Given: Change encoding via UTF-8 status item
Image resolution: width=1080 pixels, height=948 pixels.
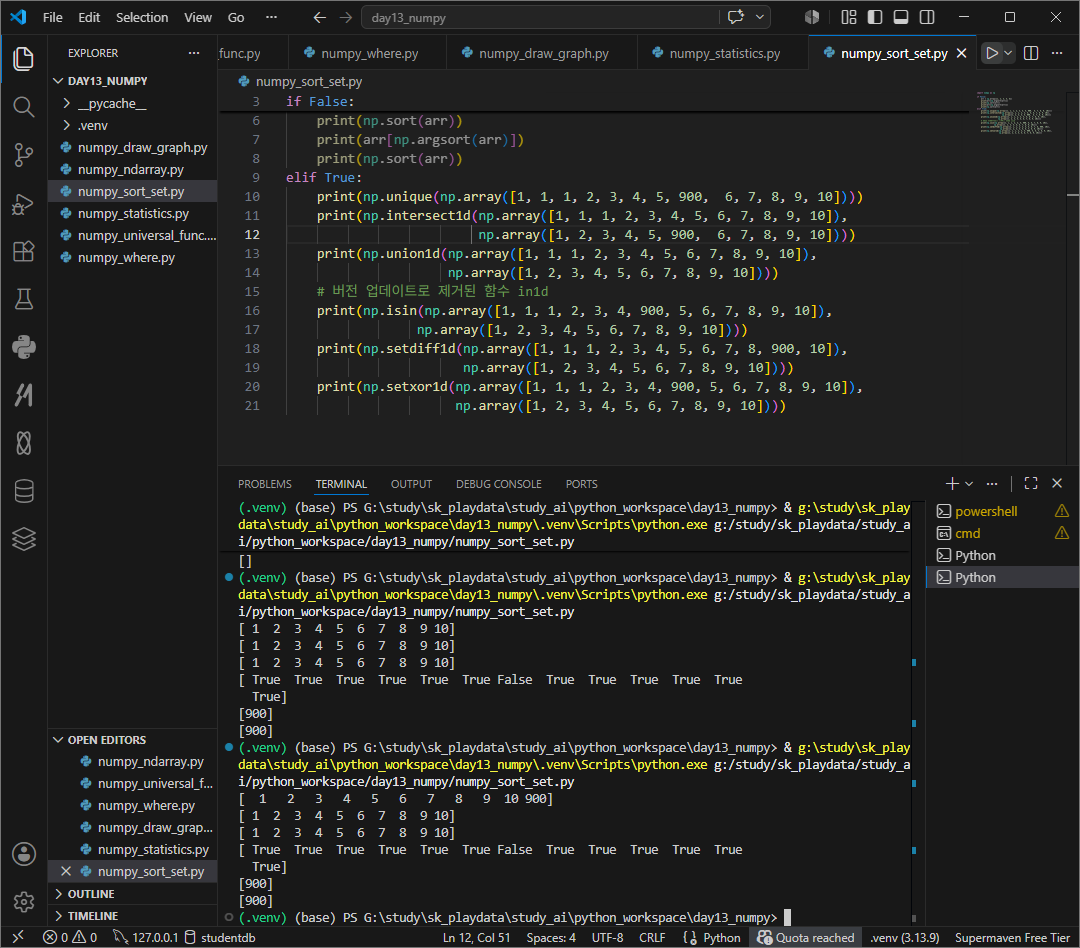Looking at the screenshot, I should [x=608, y=937].
